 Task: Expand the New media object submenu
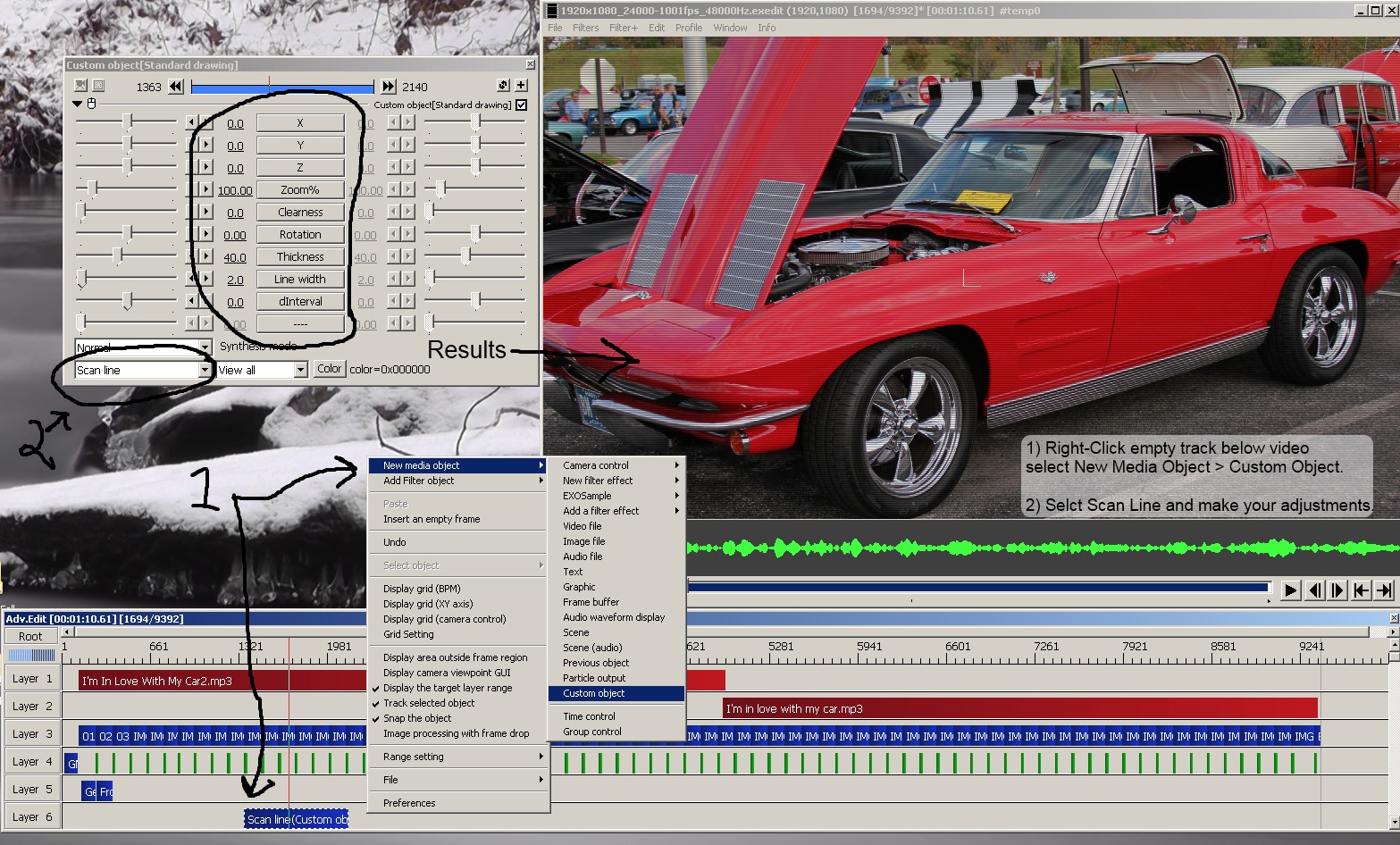(457, 465)
